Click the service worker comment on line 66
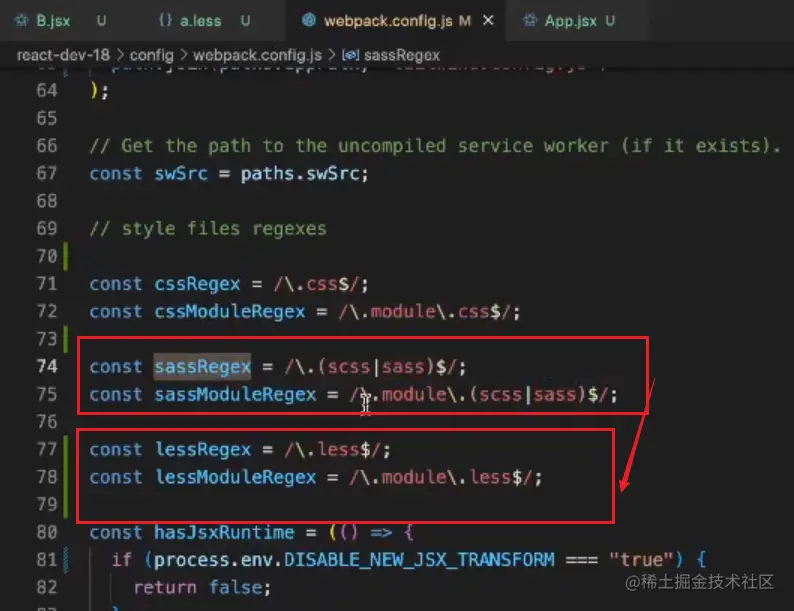This screenshot has height=611, width=794. tap(434, 145)
